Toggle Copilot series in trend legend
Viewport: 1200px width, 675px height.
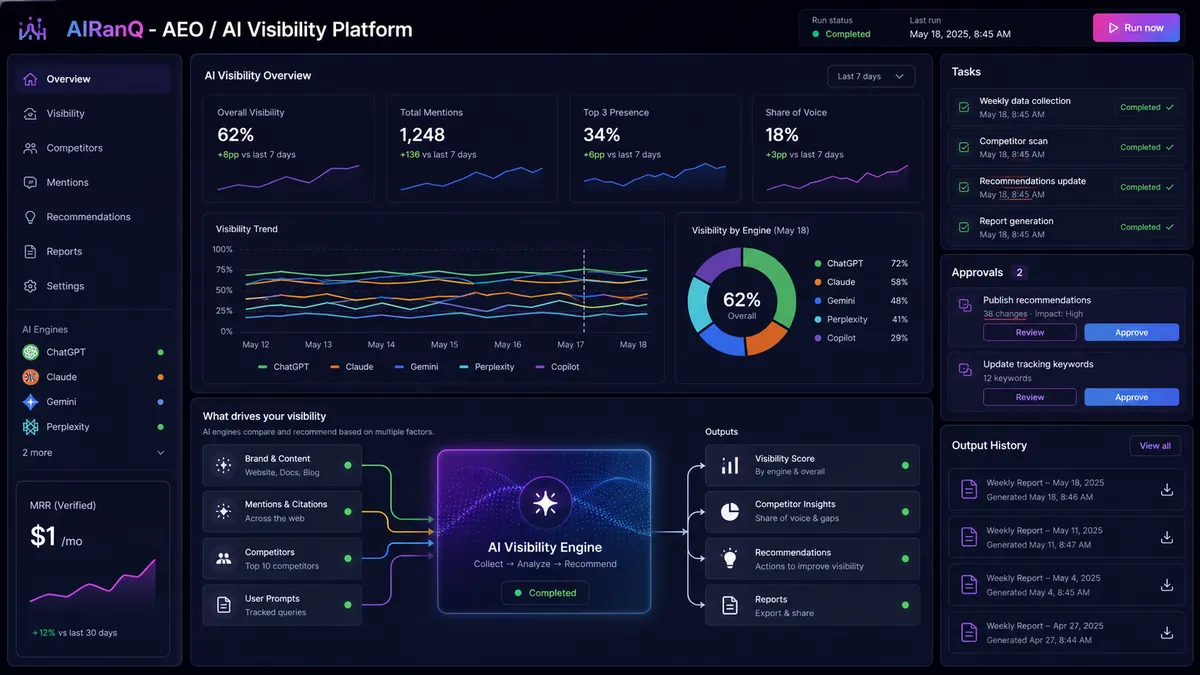pyautogui.click(x=557, y=367)
